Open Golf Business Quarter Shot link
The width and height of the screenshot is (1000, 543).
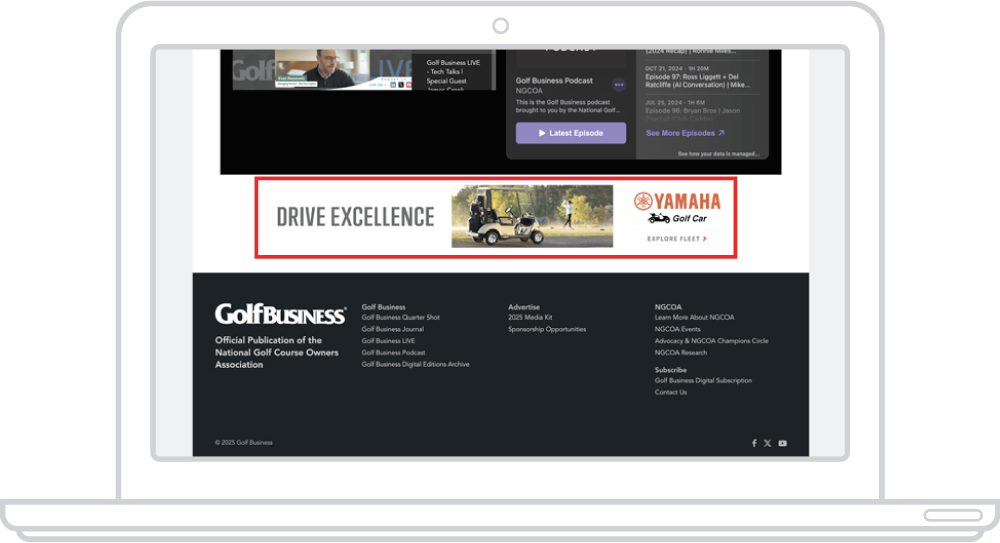click(x=401, y=317)
